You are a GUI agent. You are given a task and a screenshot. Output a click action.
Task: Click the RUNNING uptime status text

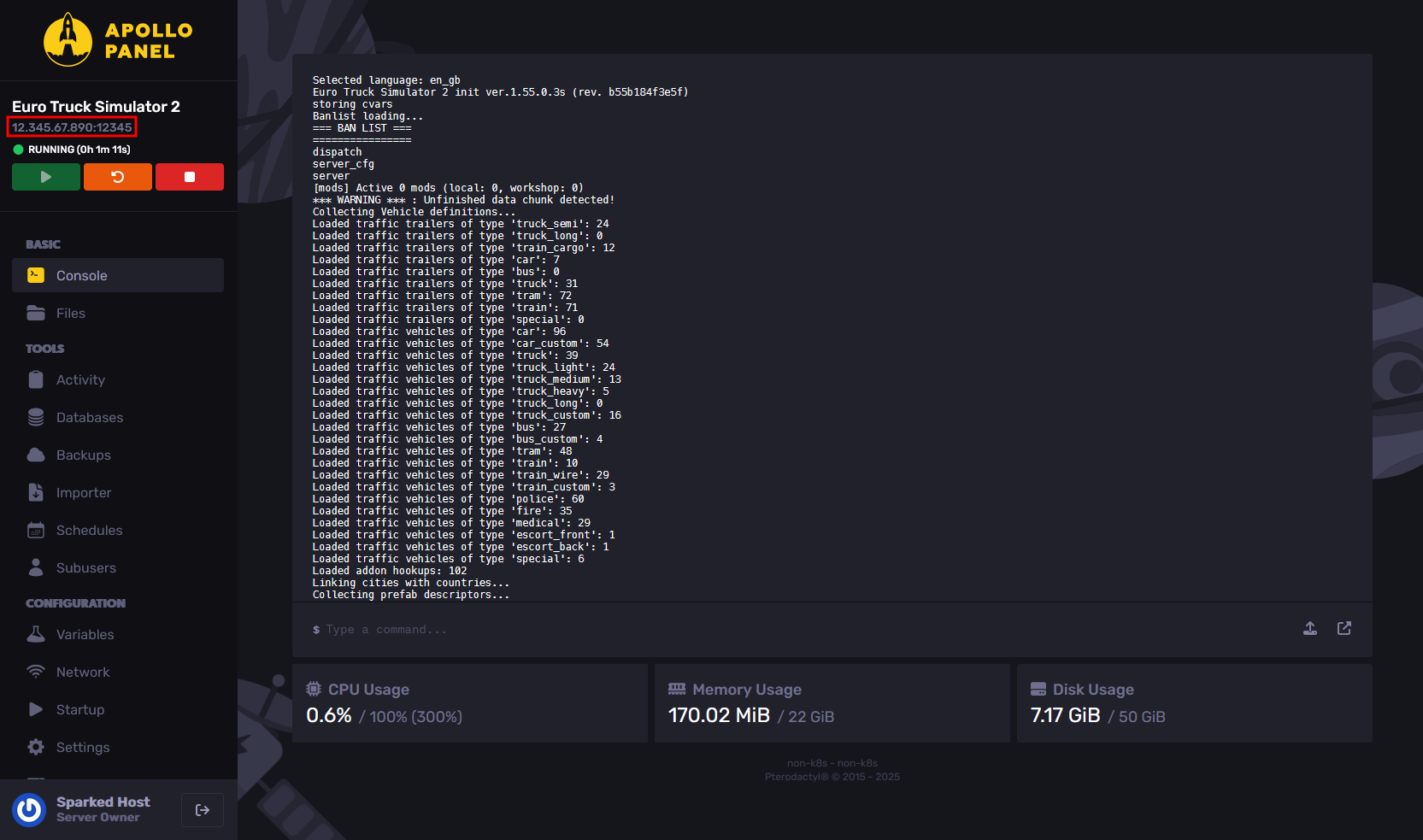point(79,150)
